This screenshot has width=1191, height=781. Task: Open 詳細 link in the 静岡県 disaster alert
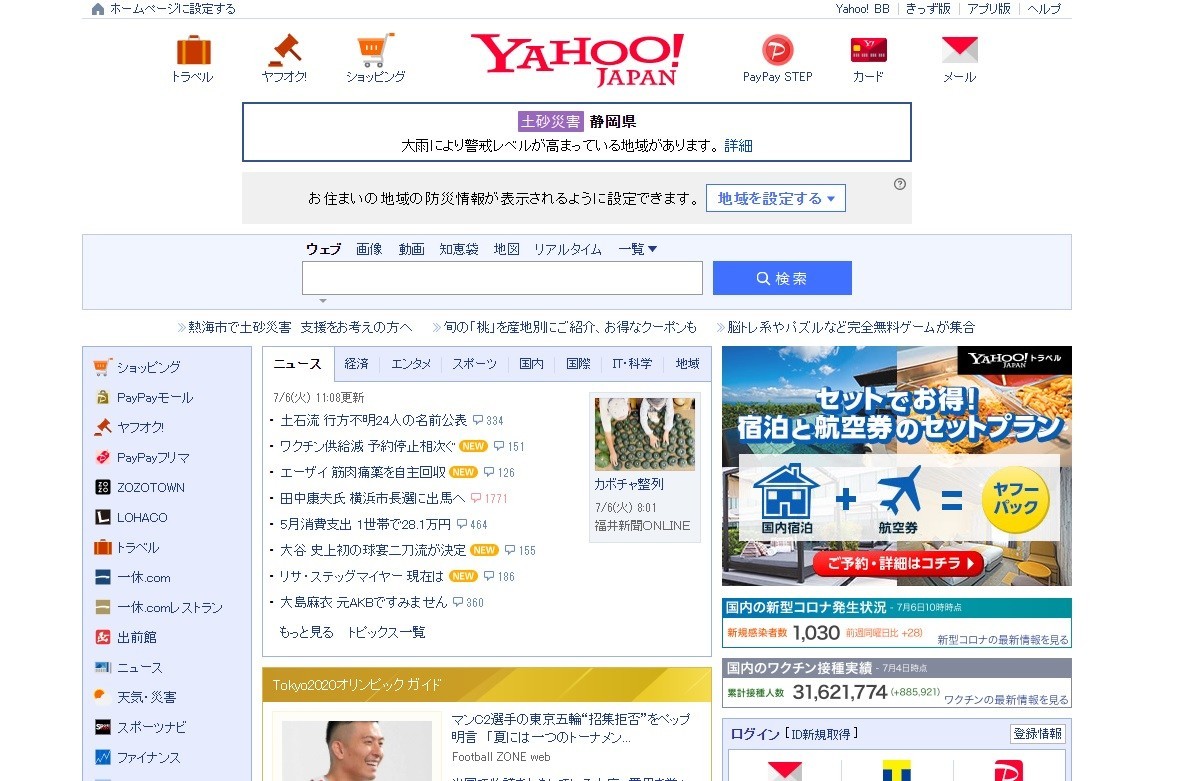[x=738, y=145]
